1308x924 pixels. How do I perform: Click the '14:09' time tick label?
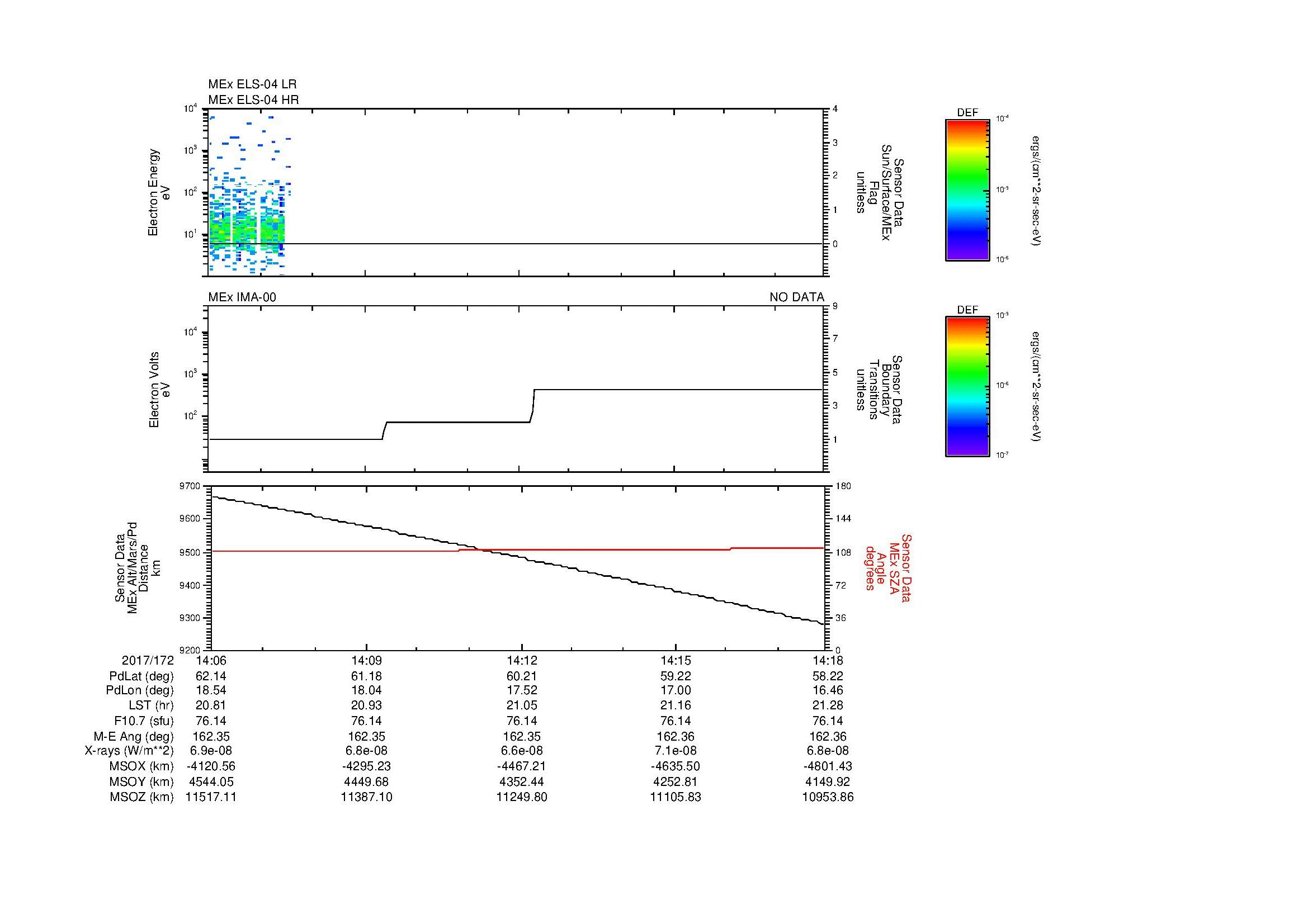[x=366, y=660]
